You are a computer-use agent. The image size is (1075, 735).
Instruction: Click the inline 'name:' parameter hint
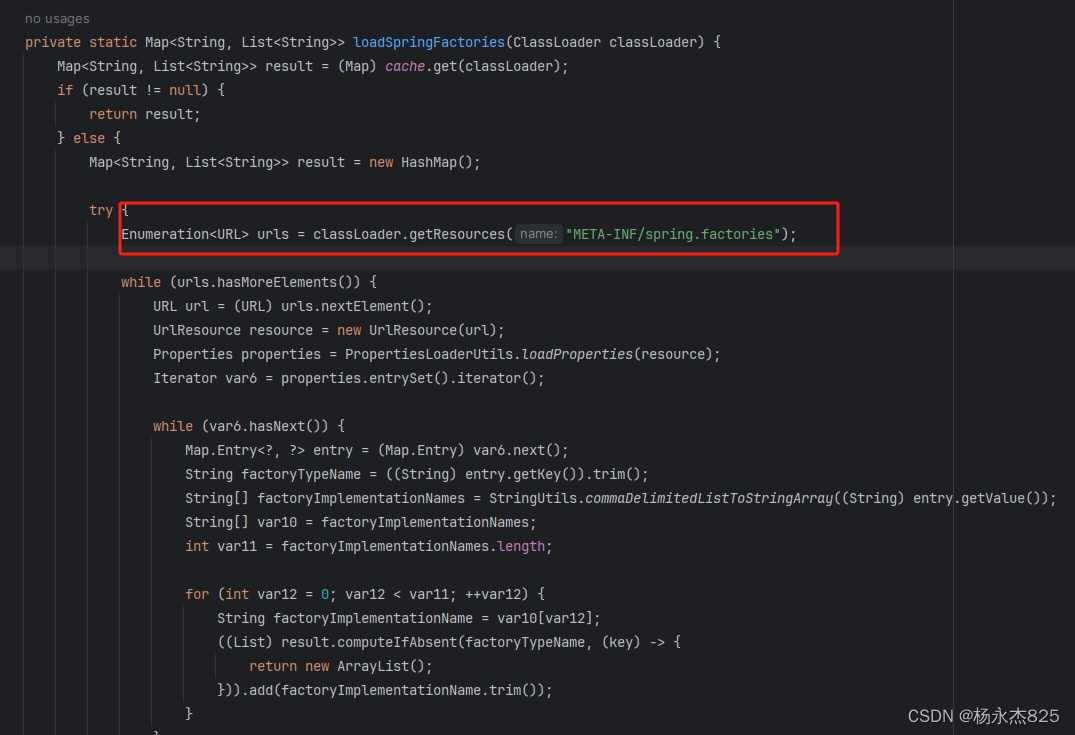pos(537,233)
